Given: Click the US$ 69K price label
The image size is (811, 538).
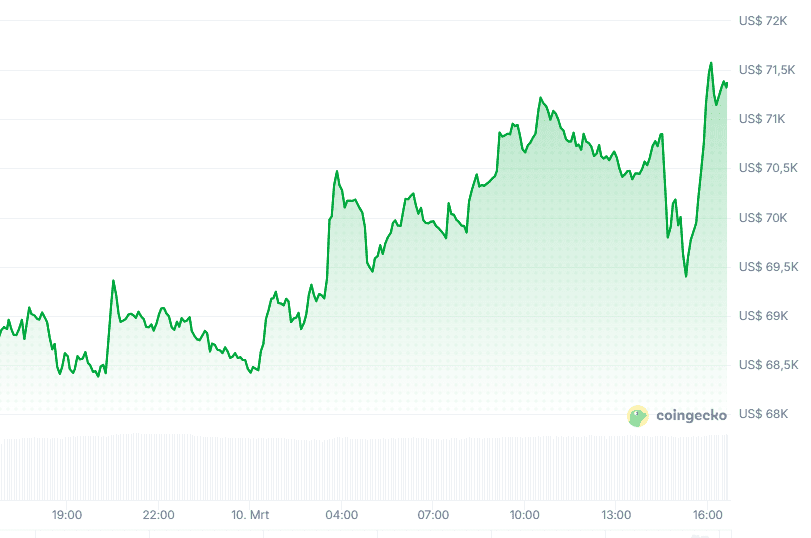Looking at the screenshot, I should coord(763,315).
